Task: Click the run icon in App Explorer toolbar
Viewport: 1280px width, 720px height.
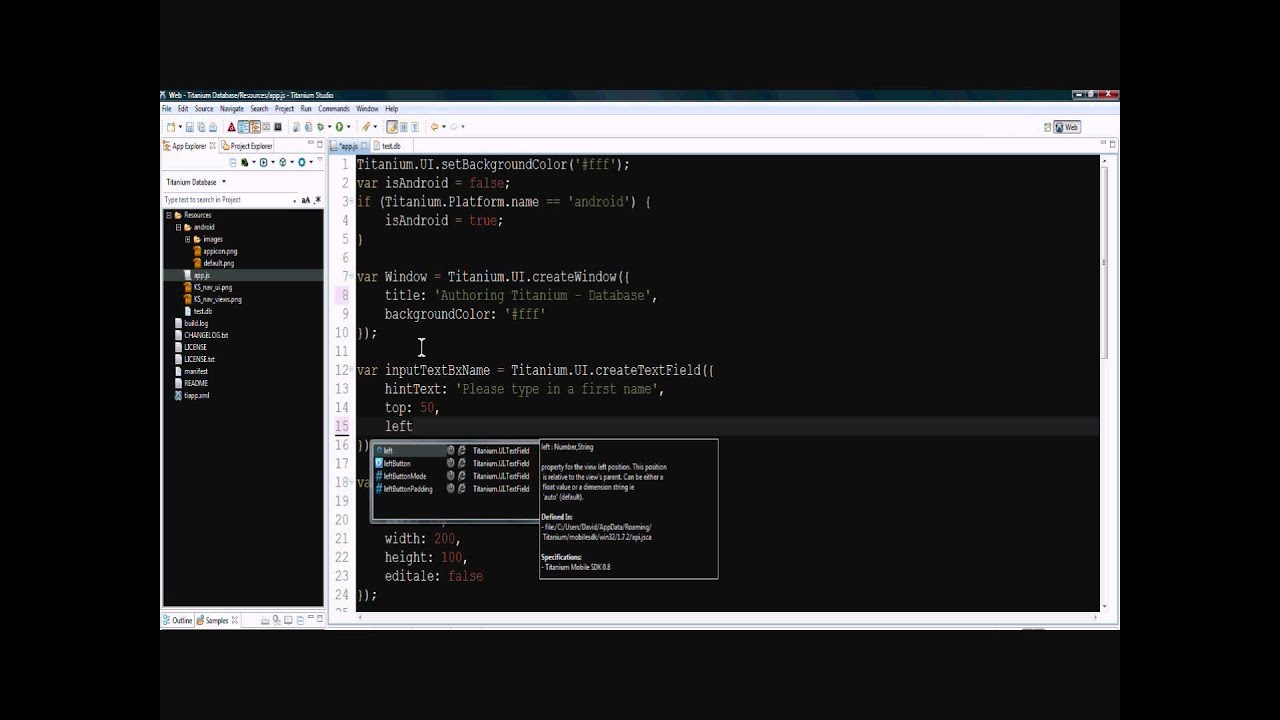Action: pyautogui.click(x=263, y=162)
